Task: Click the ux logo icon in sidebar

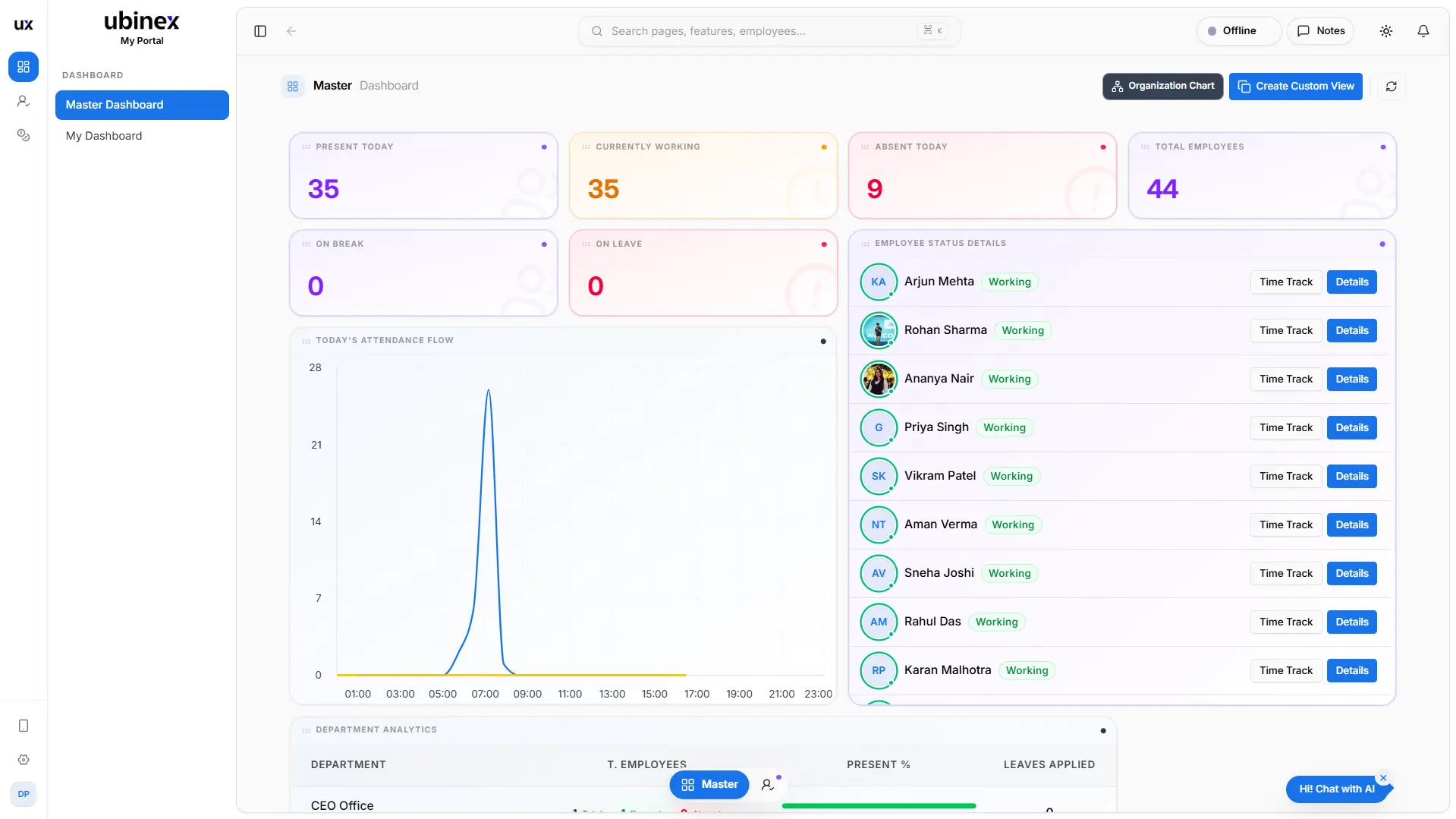Action: point(24,24)
